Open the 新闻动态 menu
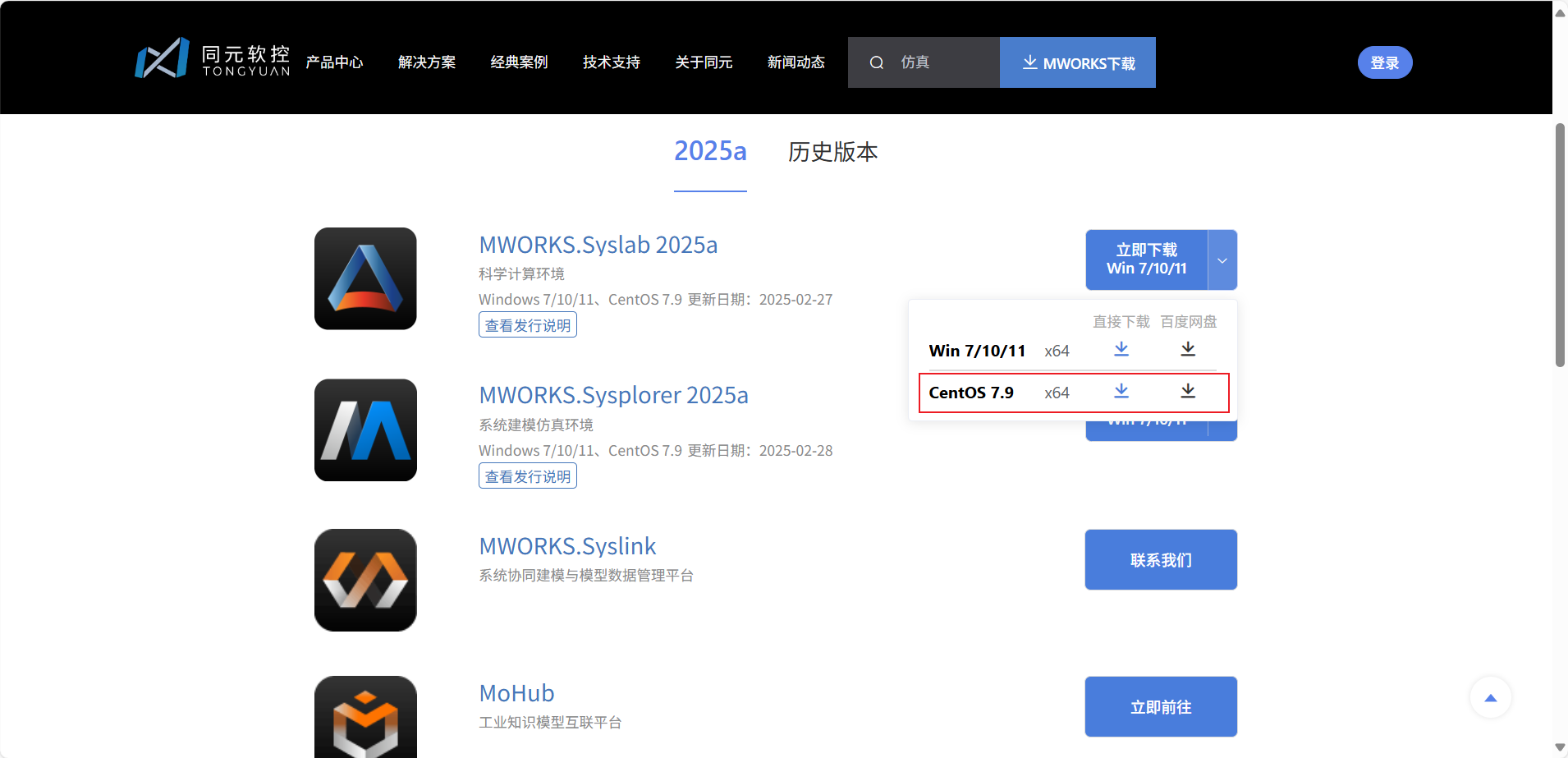This screenshot has height=758, width=1568. click(796, 62)
